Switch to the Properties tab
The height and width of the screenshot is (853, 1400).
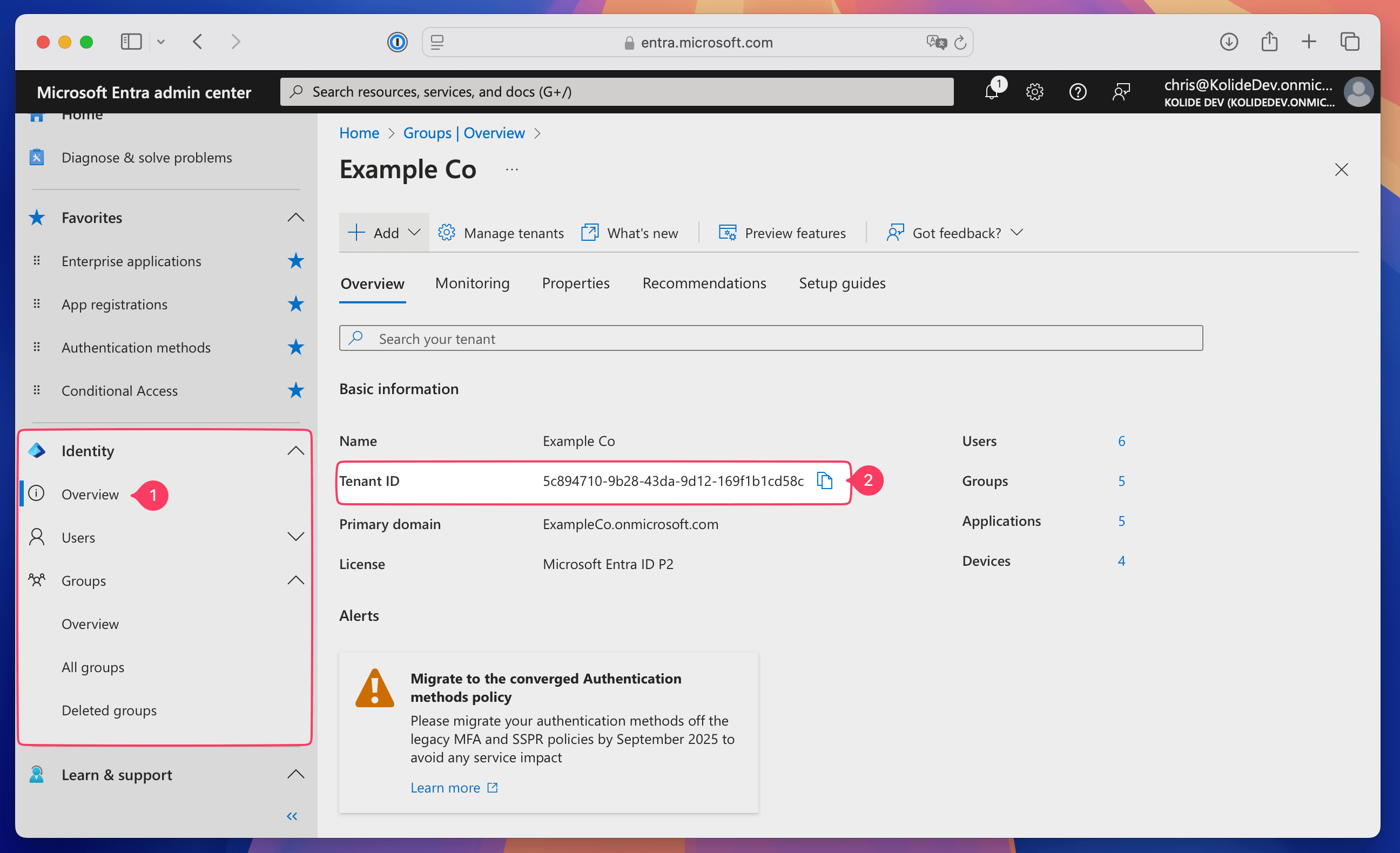(575, 283)
